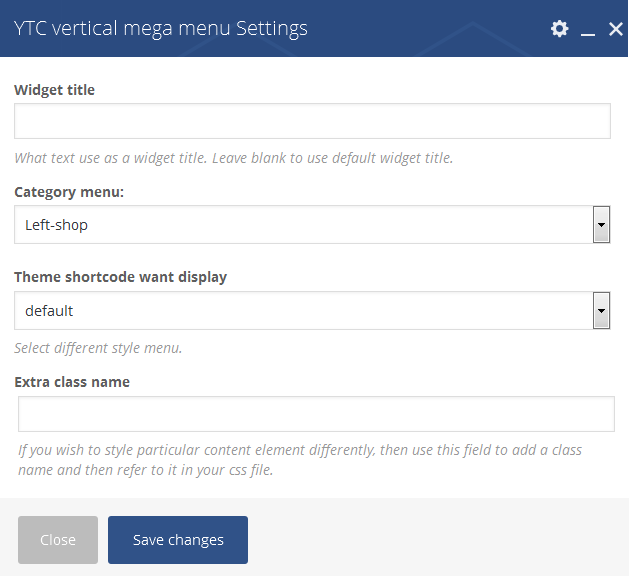Click the Theme shortcode want display label
The width and height of the screenshot is (629, 577).
[120, 277]
